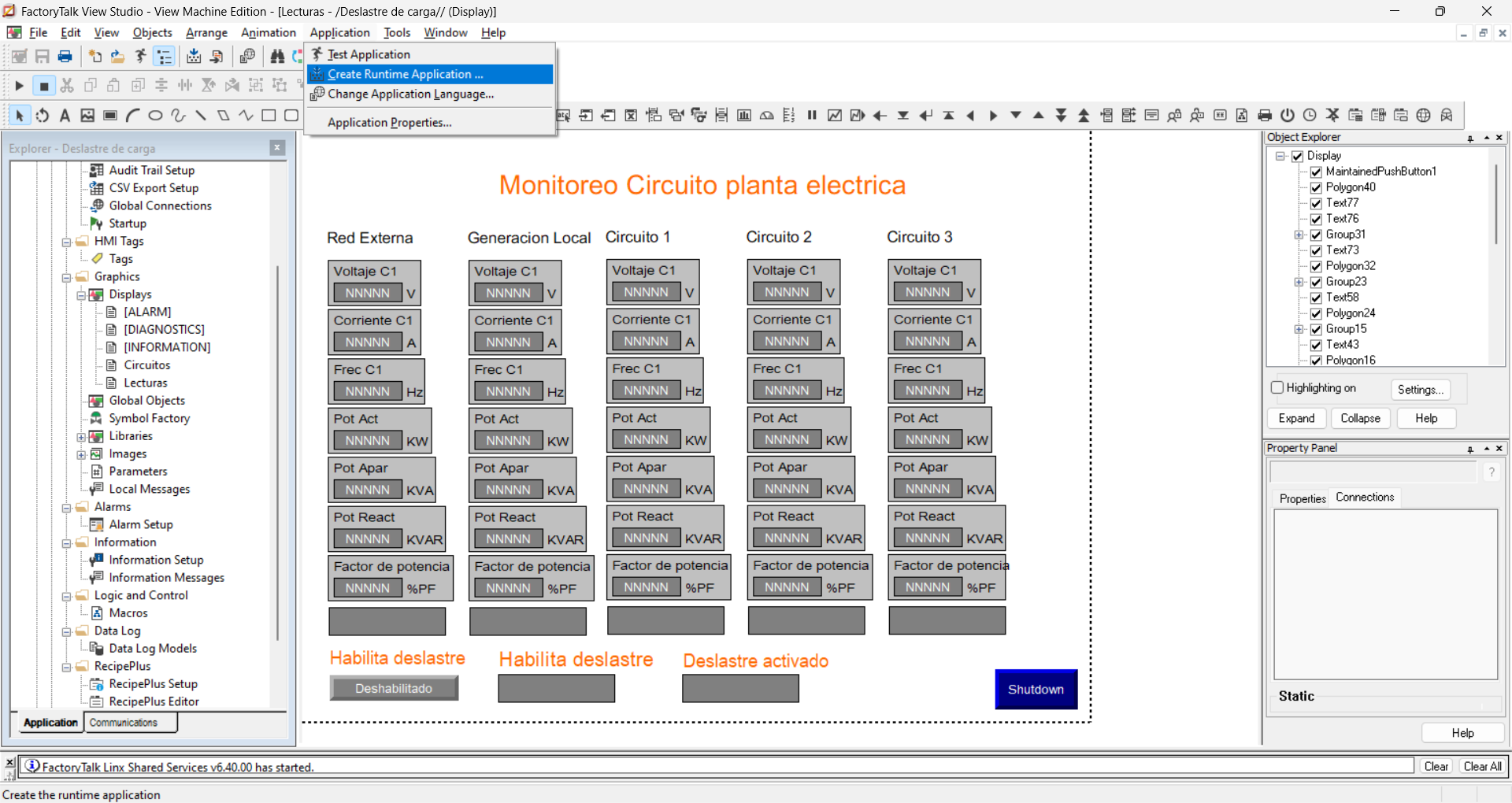
Task: Select the Polyline zigzag tool
Action: 246,116
